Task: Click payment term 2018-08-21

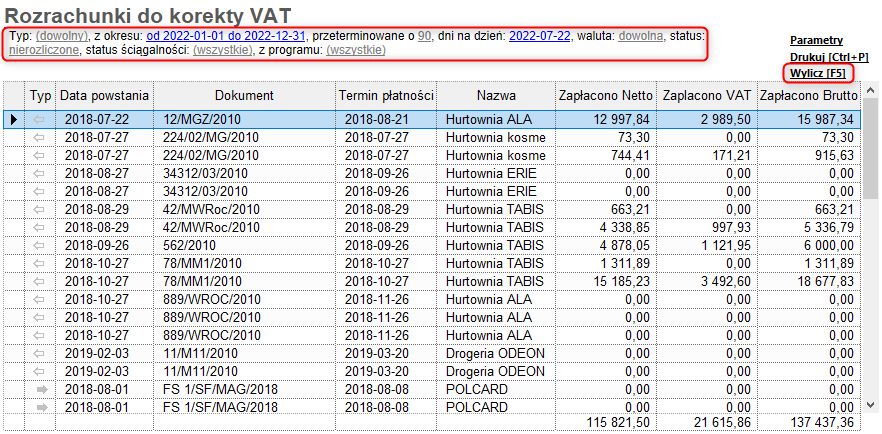Action: tap(376, 119)
